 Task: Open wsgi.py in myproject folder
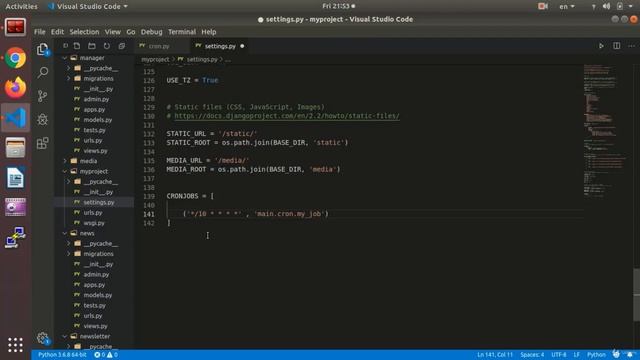tap(94, 223)
